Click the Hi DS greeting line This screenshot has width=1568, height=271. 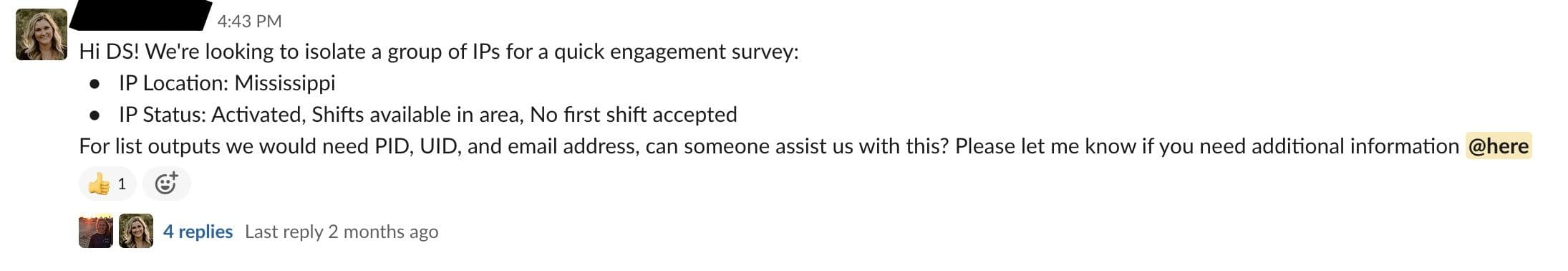coord(438,52)
